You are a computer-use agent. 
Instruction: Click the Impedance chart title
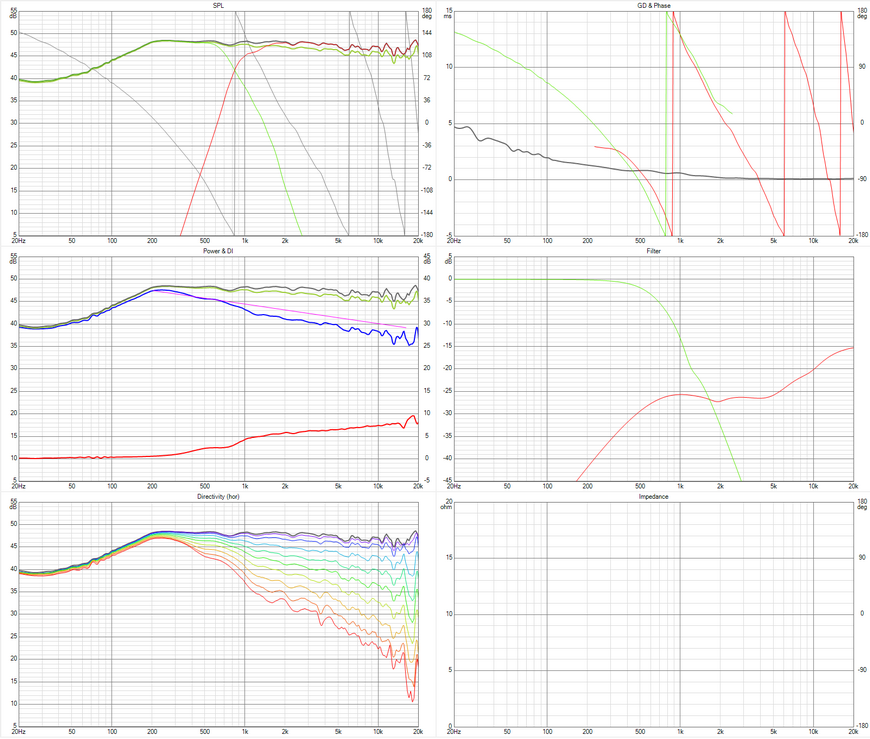(654, 497)
